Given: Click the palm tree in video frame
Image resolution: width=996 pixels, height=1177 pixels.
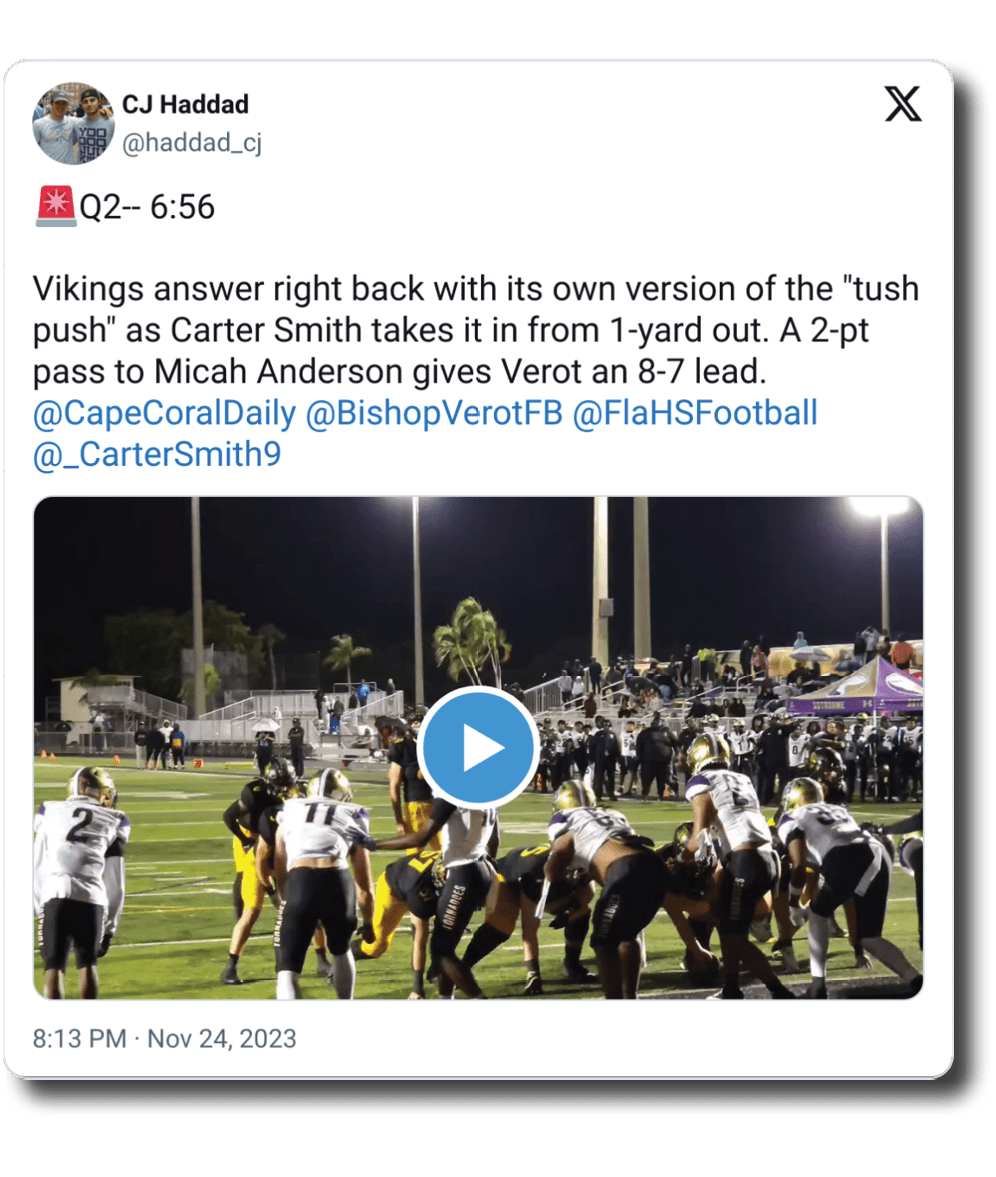Looking at the screenshot, I should pos(468,640).
